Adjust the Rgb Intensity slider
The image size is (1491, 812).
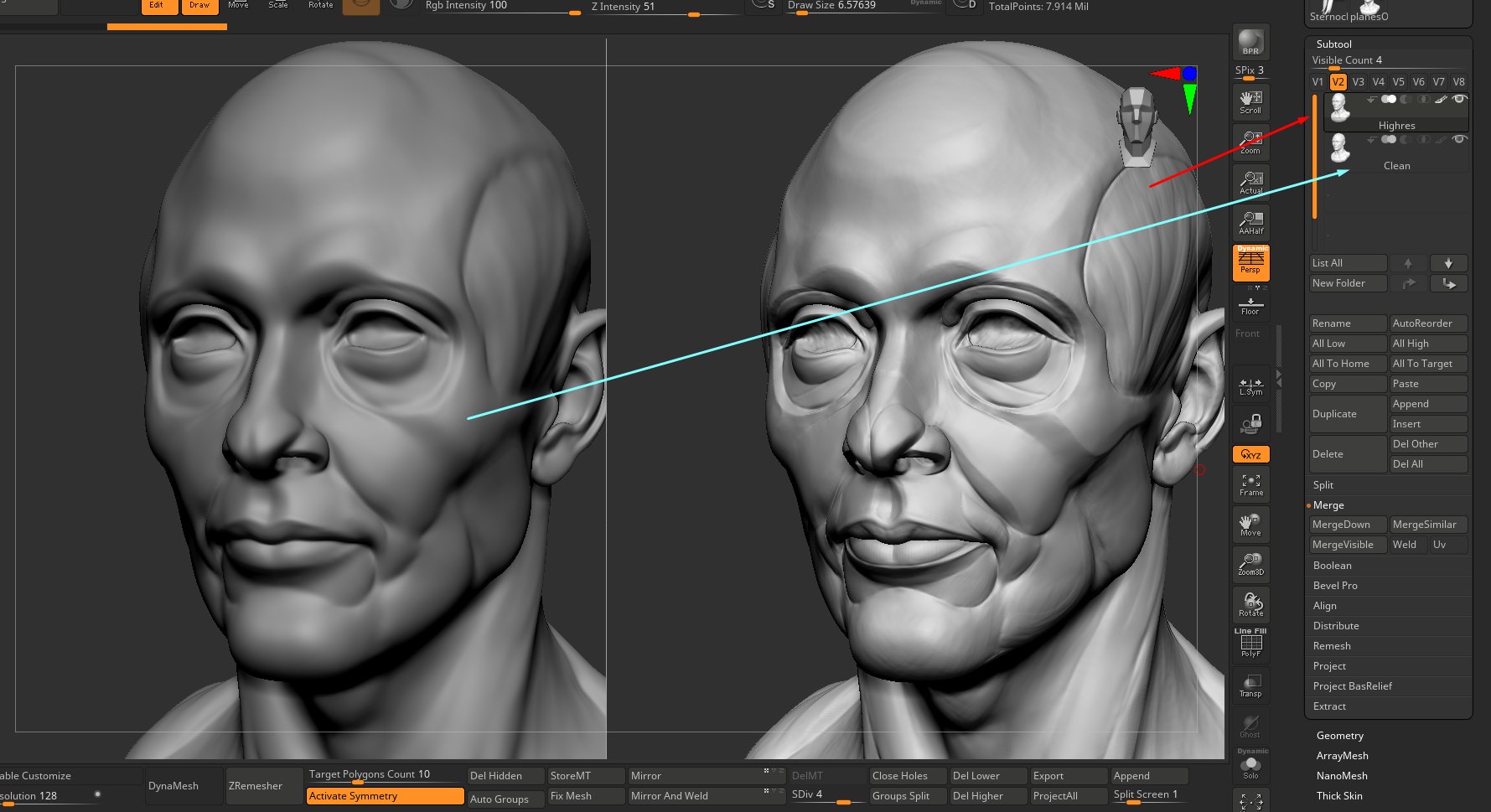[574, 14]
